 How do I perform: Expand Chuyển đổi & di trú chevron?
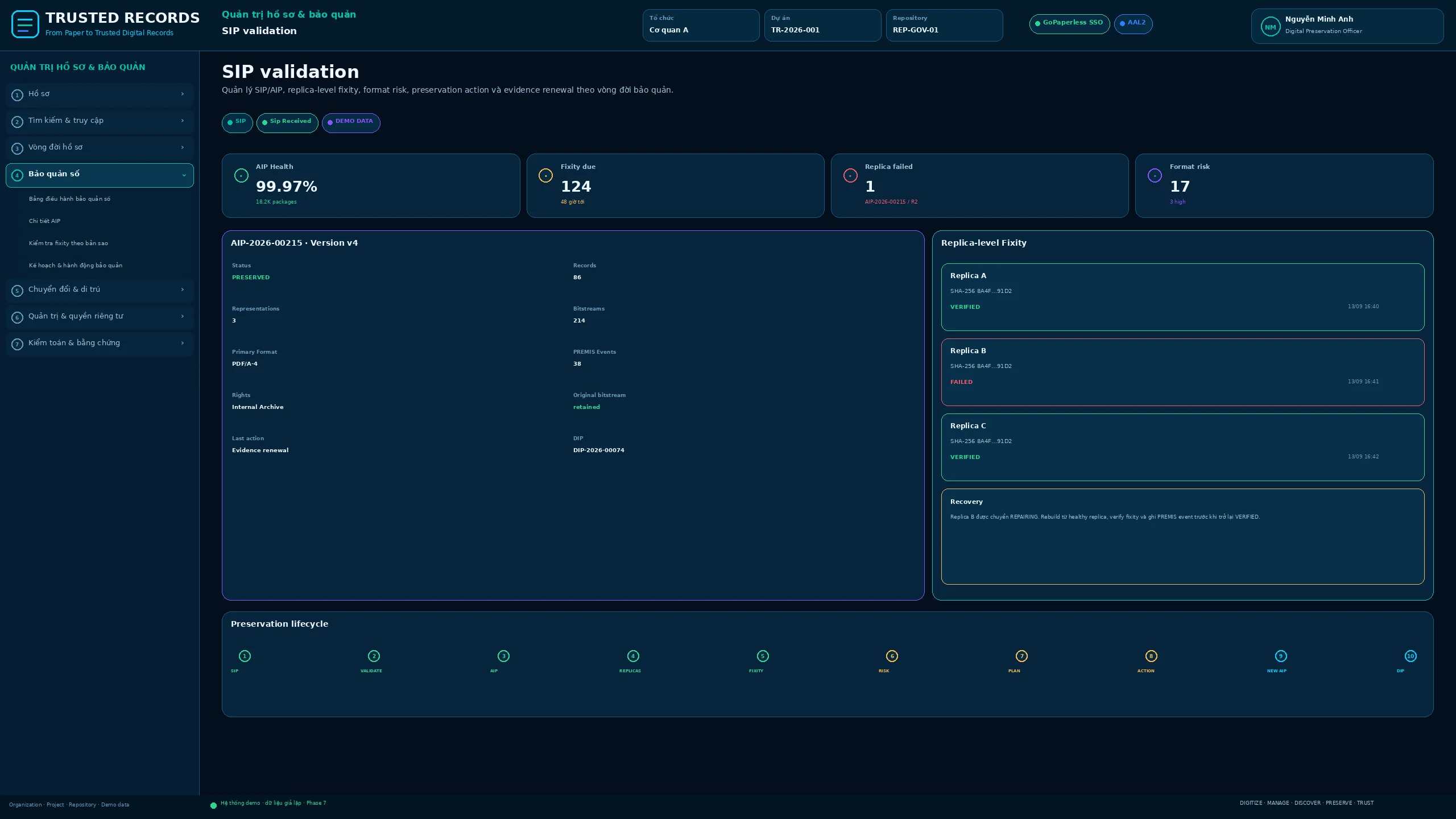[183, 289]
